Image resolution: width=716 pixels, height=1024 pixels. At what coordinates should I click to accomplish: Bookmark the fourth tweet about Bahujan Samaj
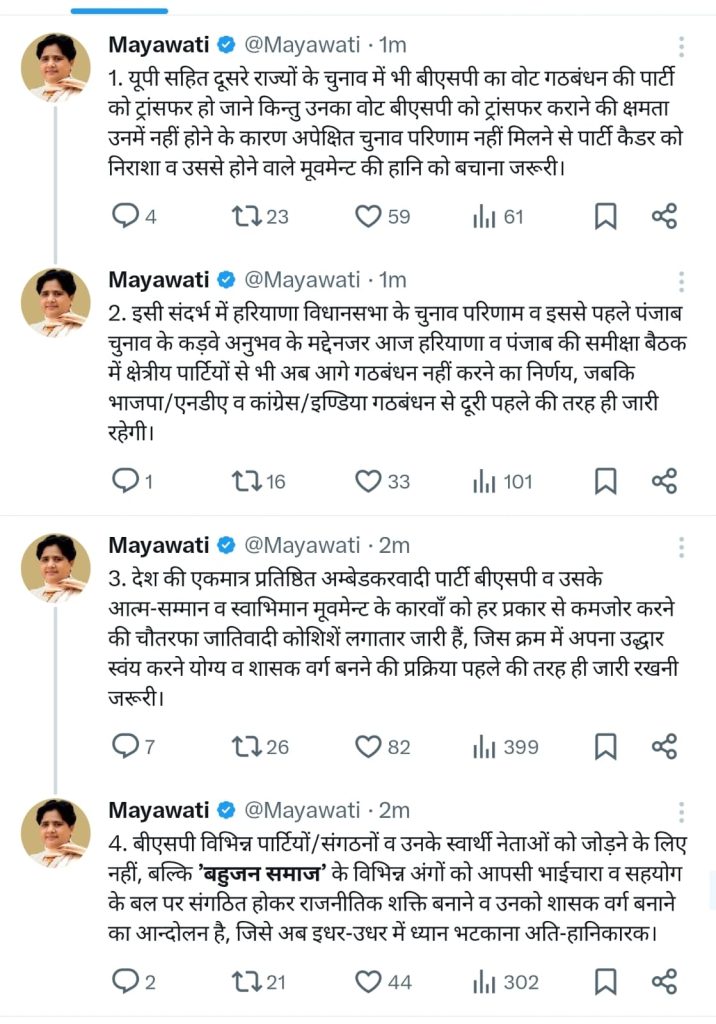(x=605, y=981)
